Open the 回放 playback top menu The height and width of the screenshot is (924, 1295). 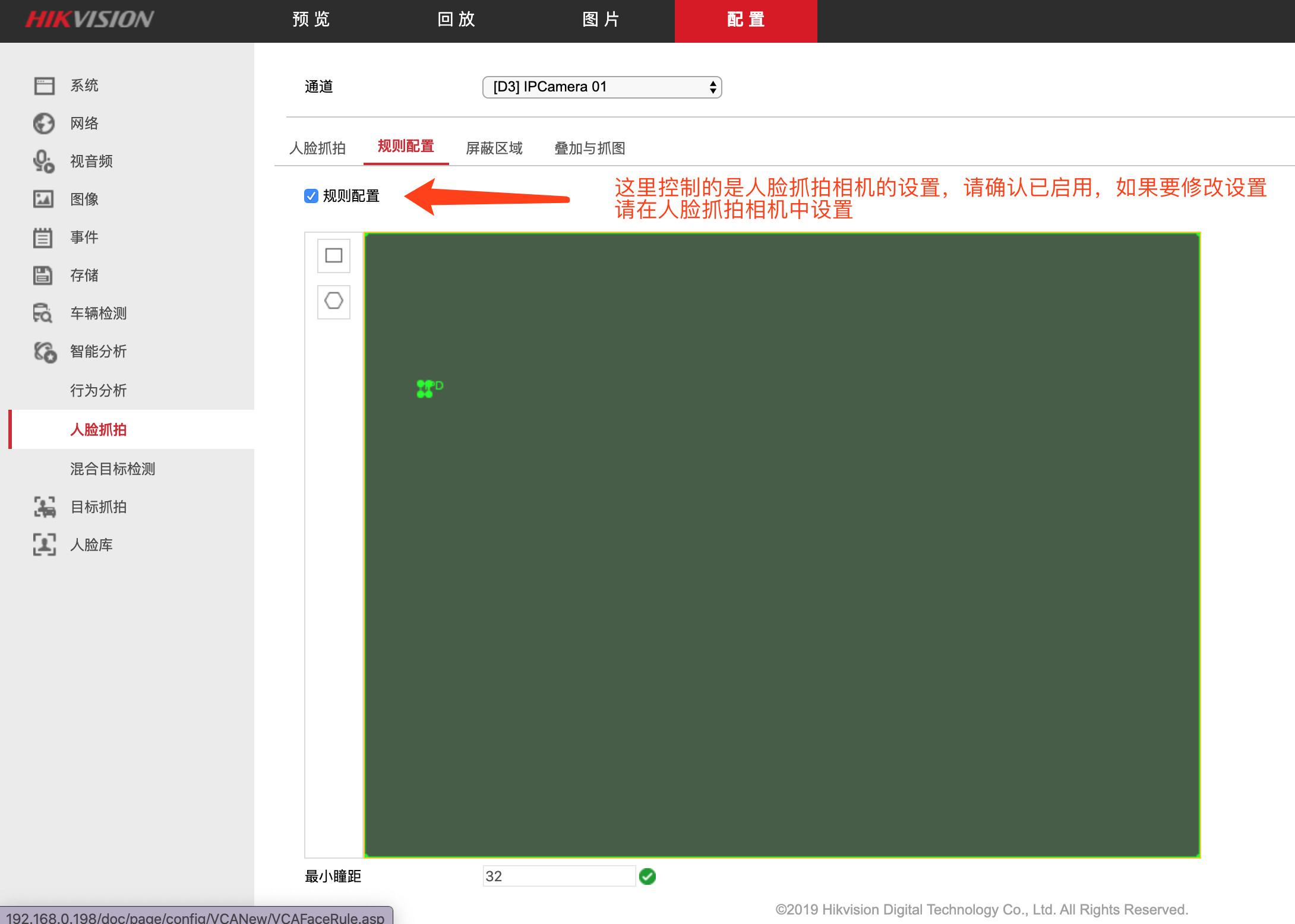point(456,20)
